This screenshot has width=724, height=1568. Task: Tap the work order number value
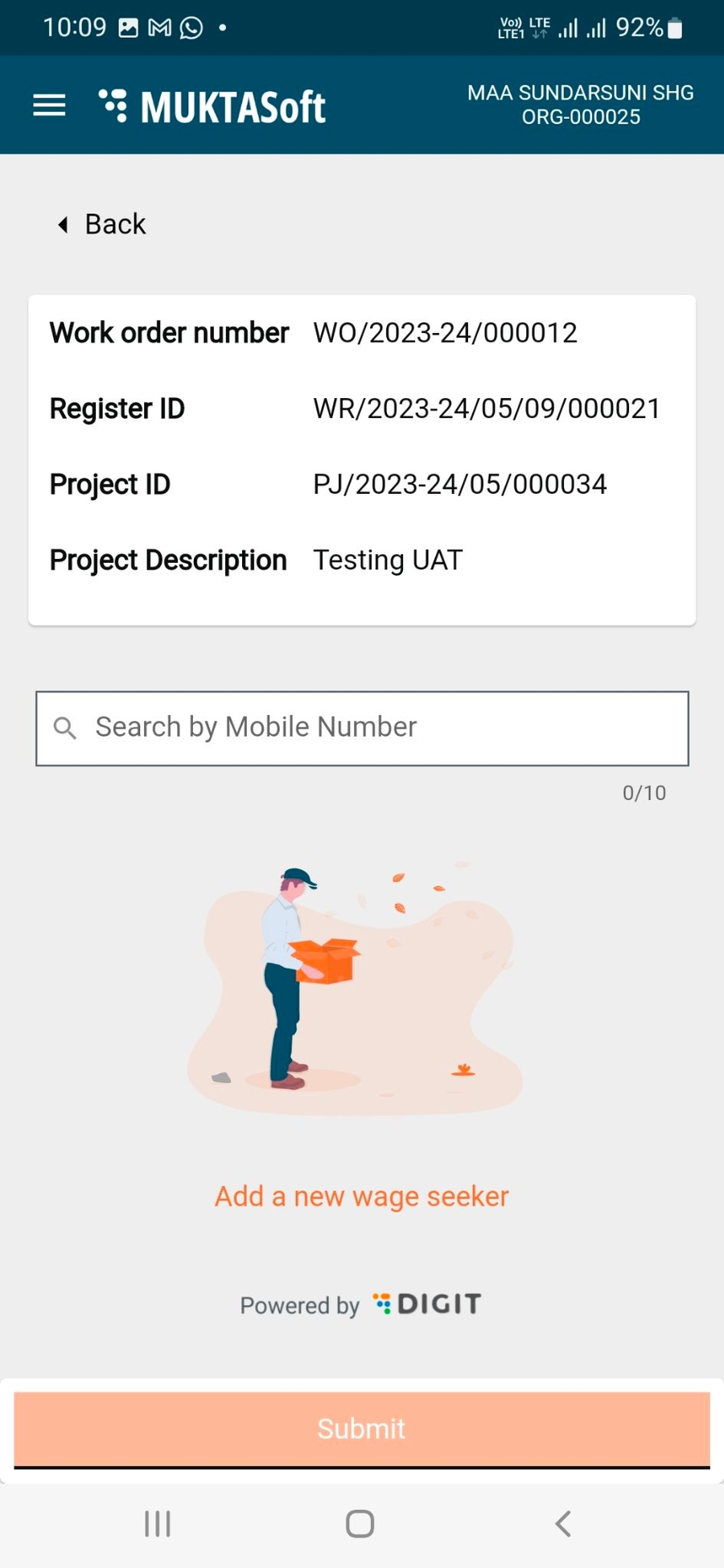point(445,333)
